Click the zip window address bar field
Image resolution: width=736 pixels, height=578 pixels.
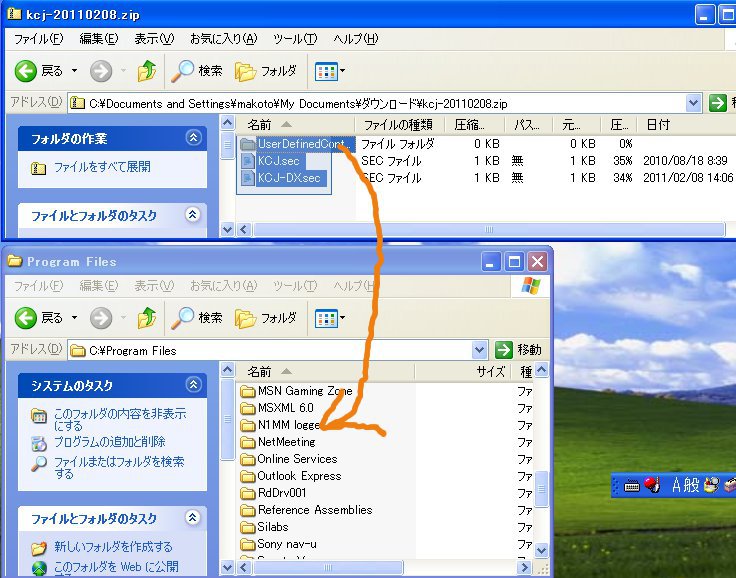tap(380, 103)
